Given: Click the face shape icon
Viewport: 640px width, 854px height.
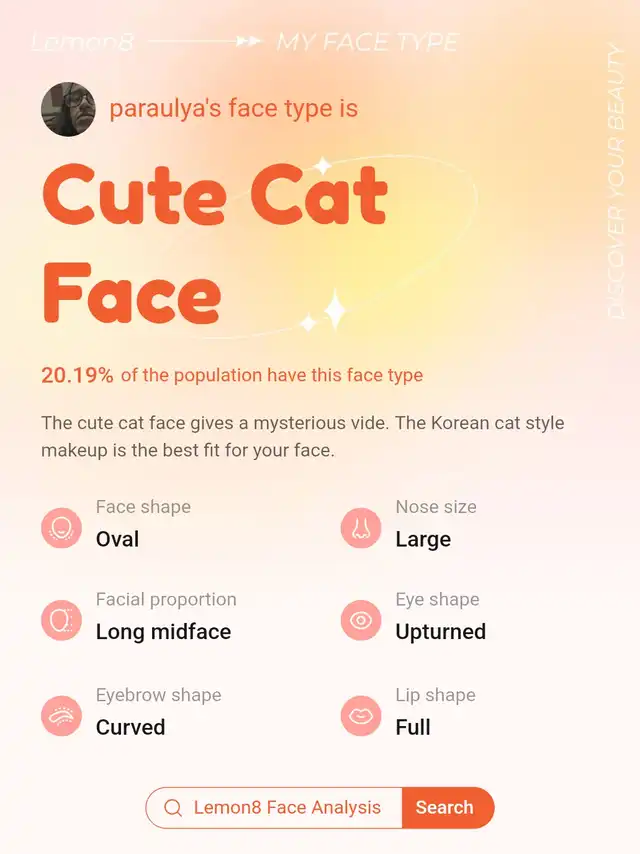Looking at the screenshot, I should coord(62,528).
